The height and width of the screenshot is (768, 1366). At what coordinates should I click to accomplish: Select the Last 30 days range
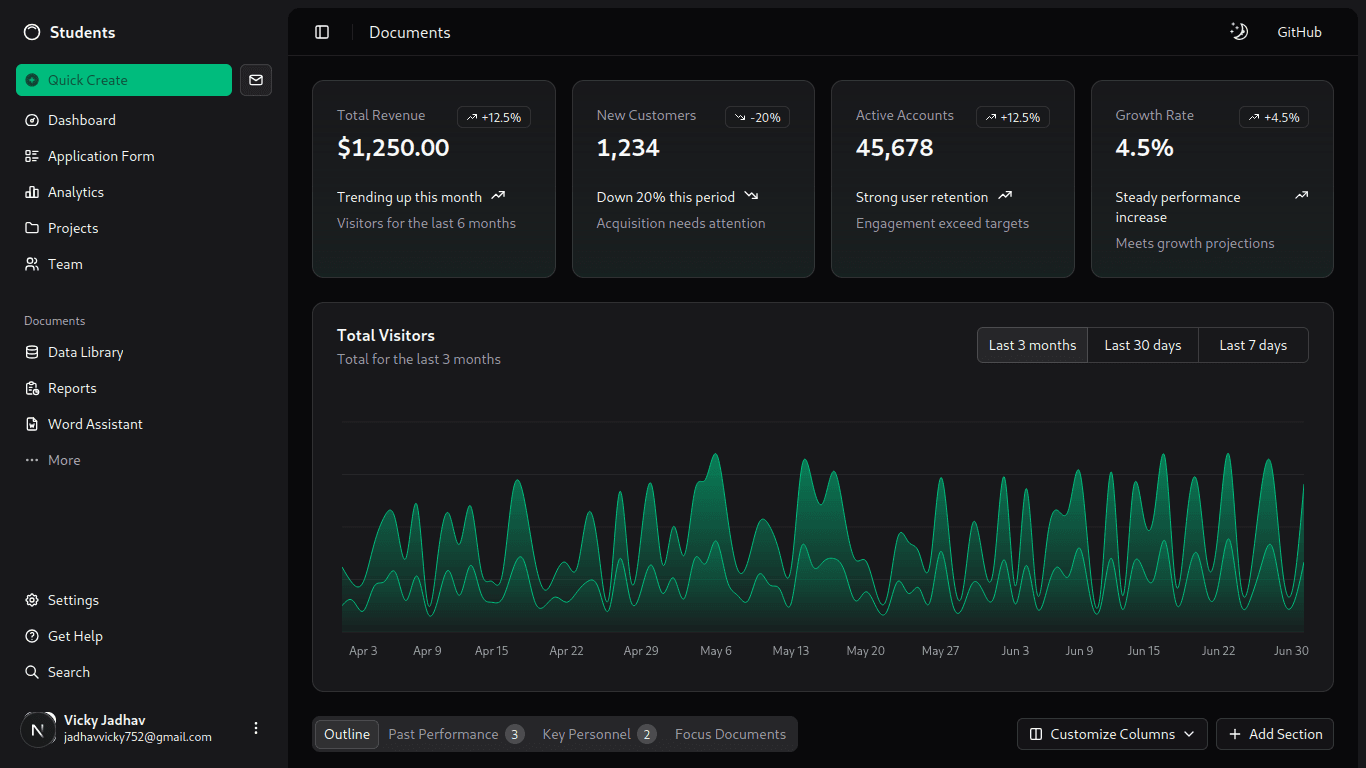coord(1143,345)
